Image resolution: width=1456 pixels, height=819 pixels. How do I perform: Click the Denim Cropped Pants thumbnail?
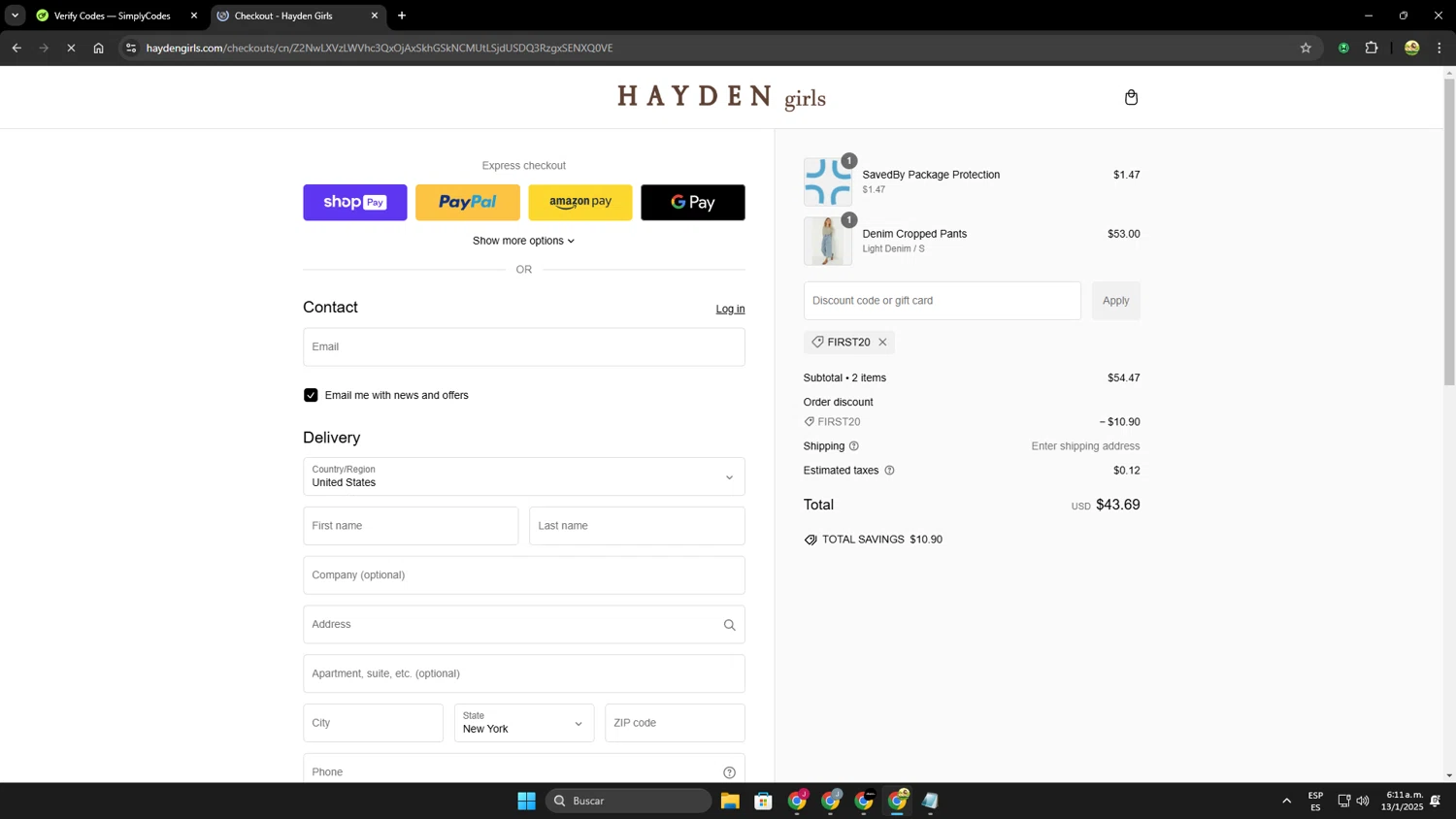pos(828,241)
